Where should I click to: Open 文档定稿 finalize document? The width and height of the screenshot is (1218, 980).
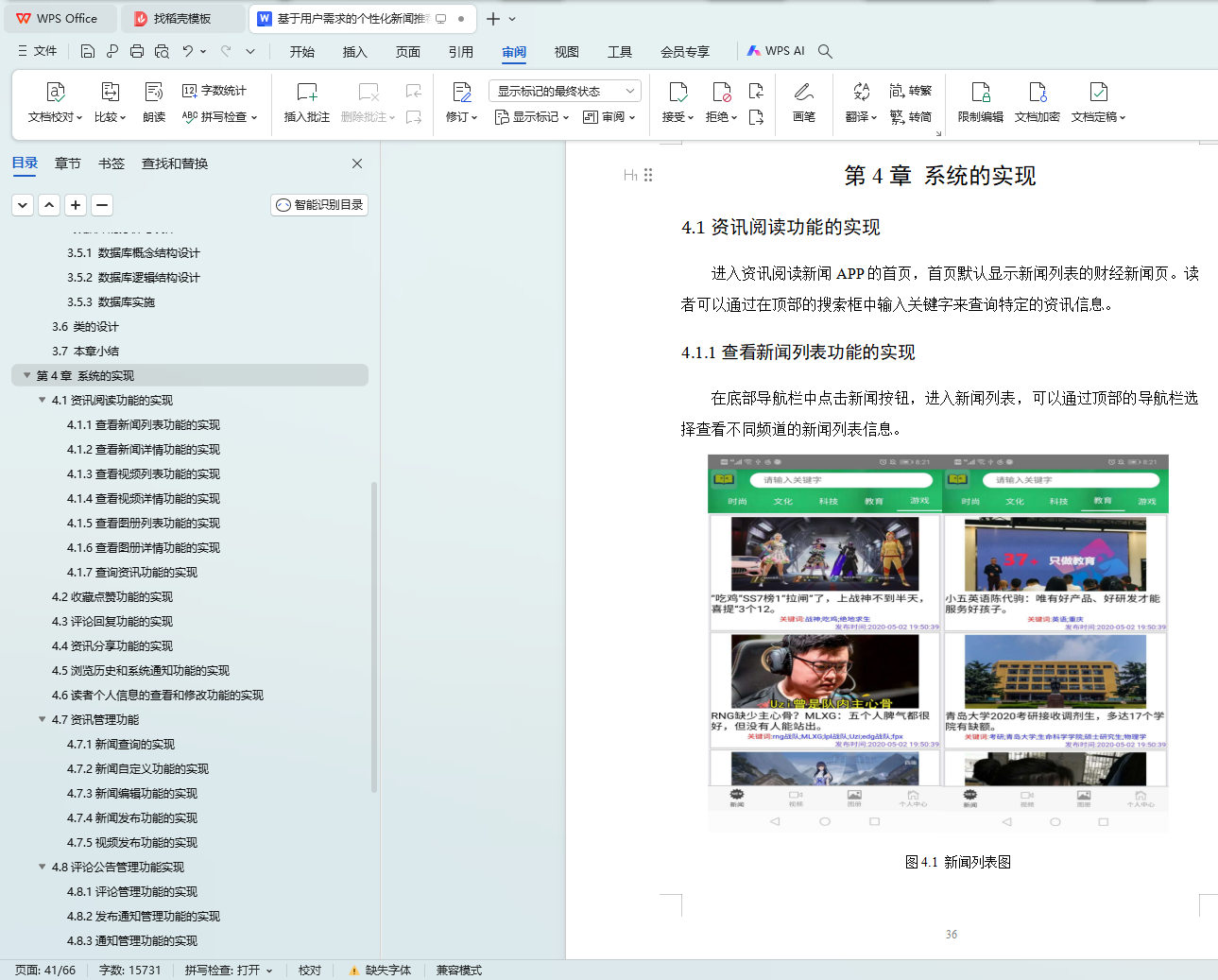coord(1098,102)
